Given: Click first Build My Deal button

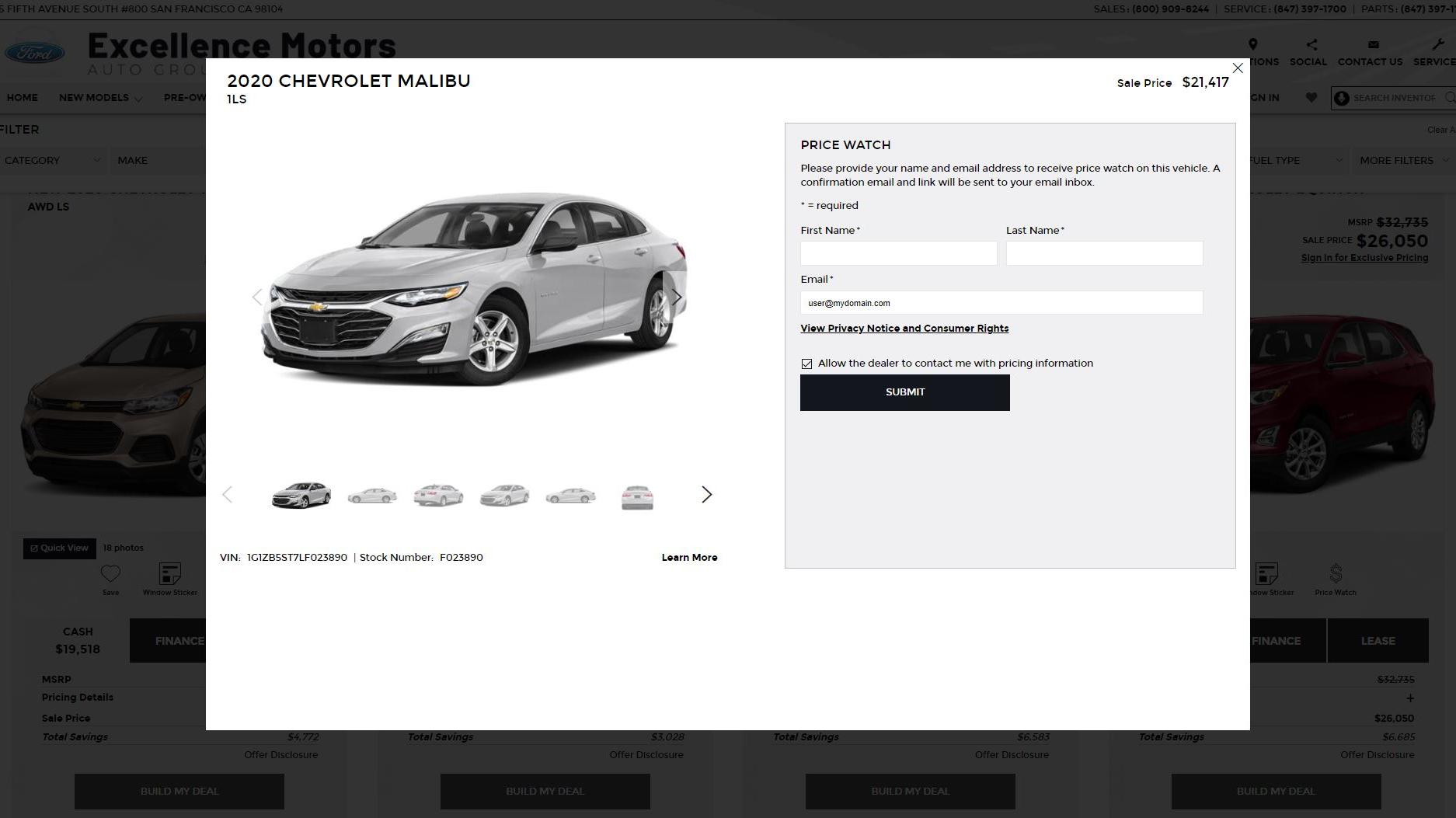Looking at the screenshot, I should click(x=179, y=792).
